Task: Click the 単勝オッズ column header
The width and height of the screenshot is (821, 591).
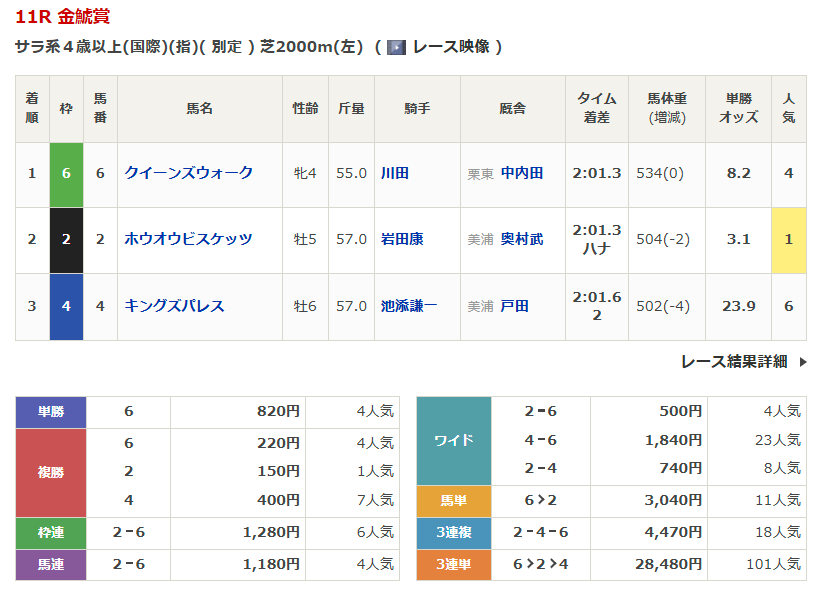Action: tap(739, 108)
